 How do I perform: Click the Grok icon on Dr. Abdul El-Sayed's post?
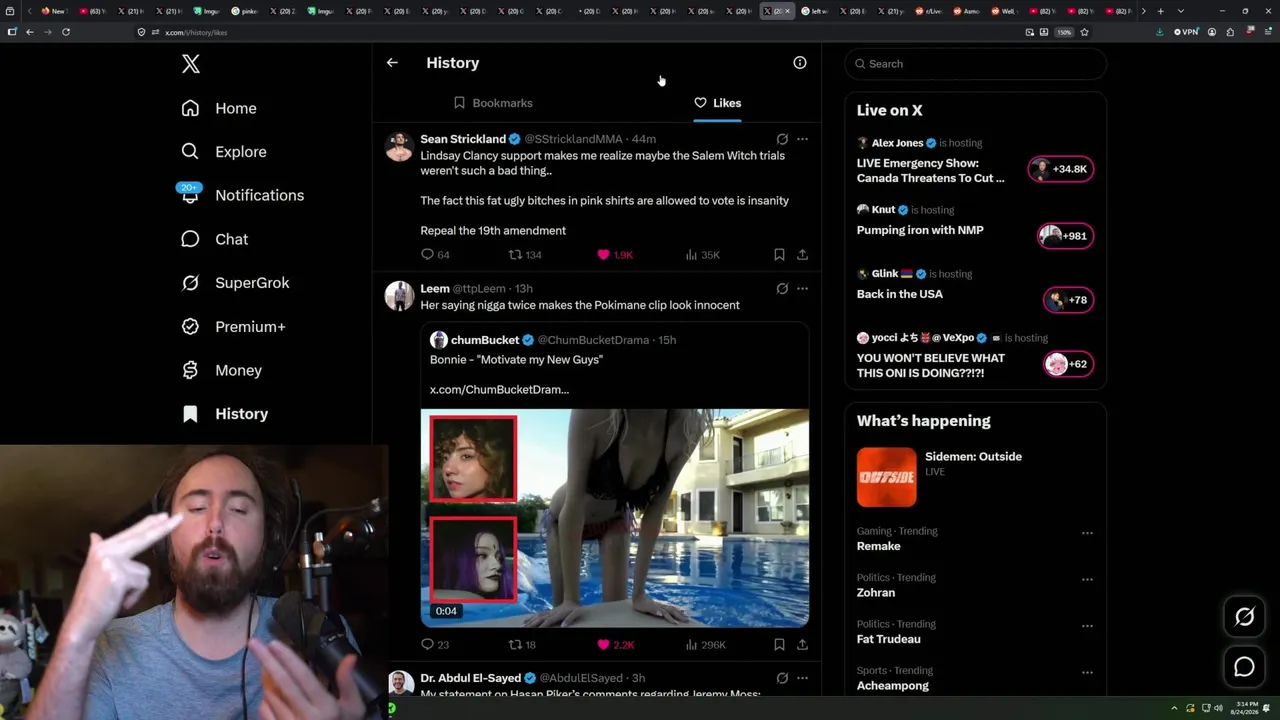click(x=782, y=678)
